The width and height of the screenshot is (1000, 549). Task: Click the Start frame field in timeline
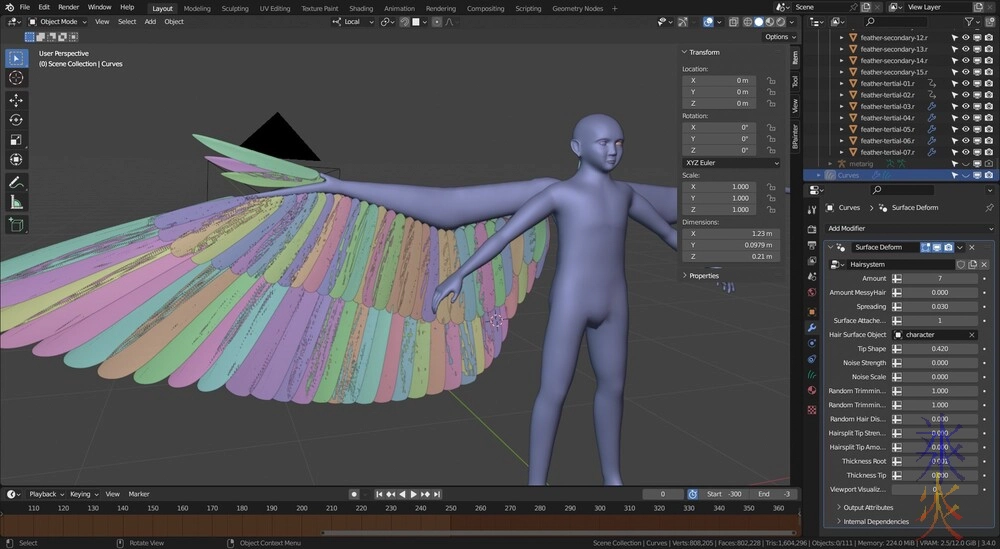[724, 494]
